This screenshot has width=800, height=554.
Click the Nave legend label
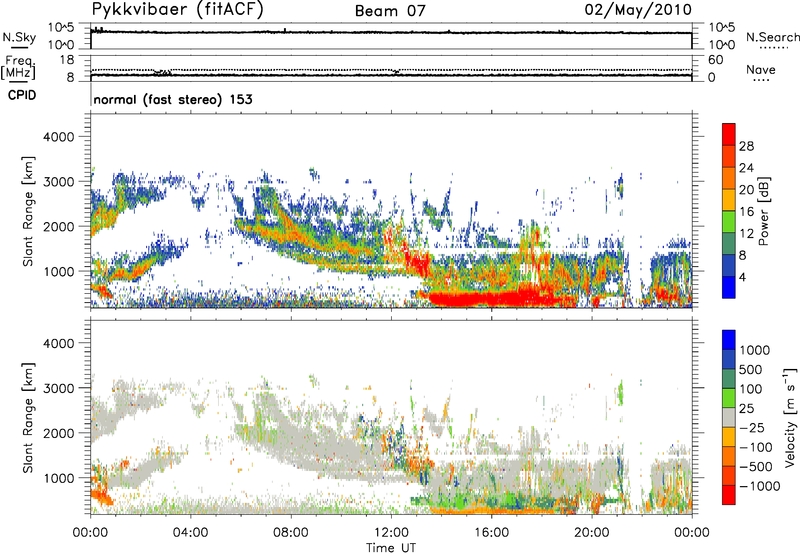click(761, 69)
